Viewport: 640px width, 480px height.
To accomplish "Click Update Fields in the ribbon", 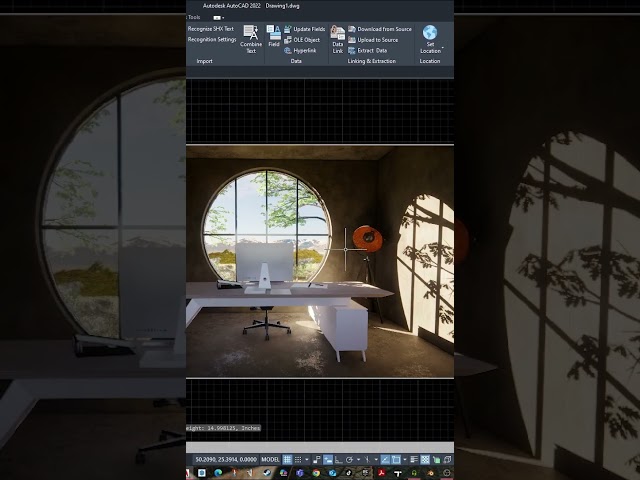I will [305, 29].
